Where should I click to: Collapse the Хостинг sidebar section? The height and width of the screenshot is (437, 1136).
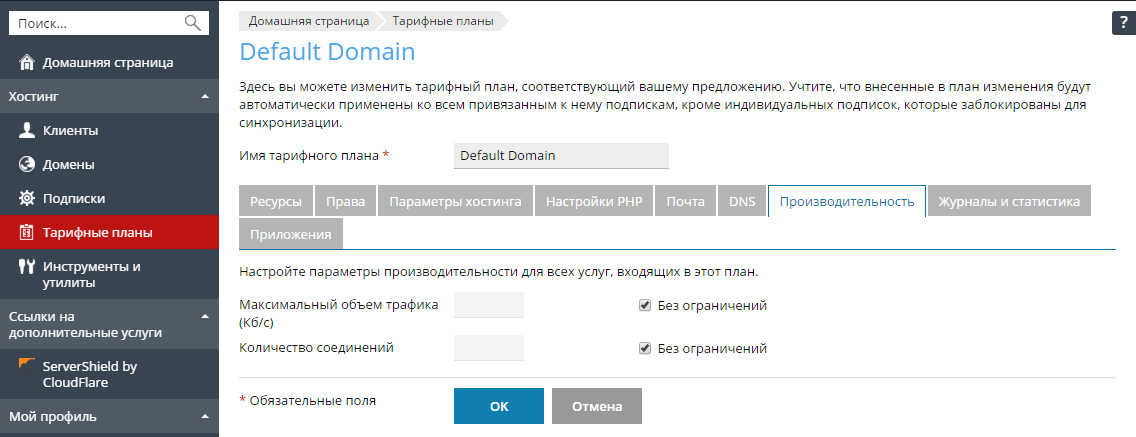204,97
